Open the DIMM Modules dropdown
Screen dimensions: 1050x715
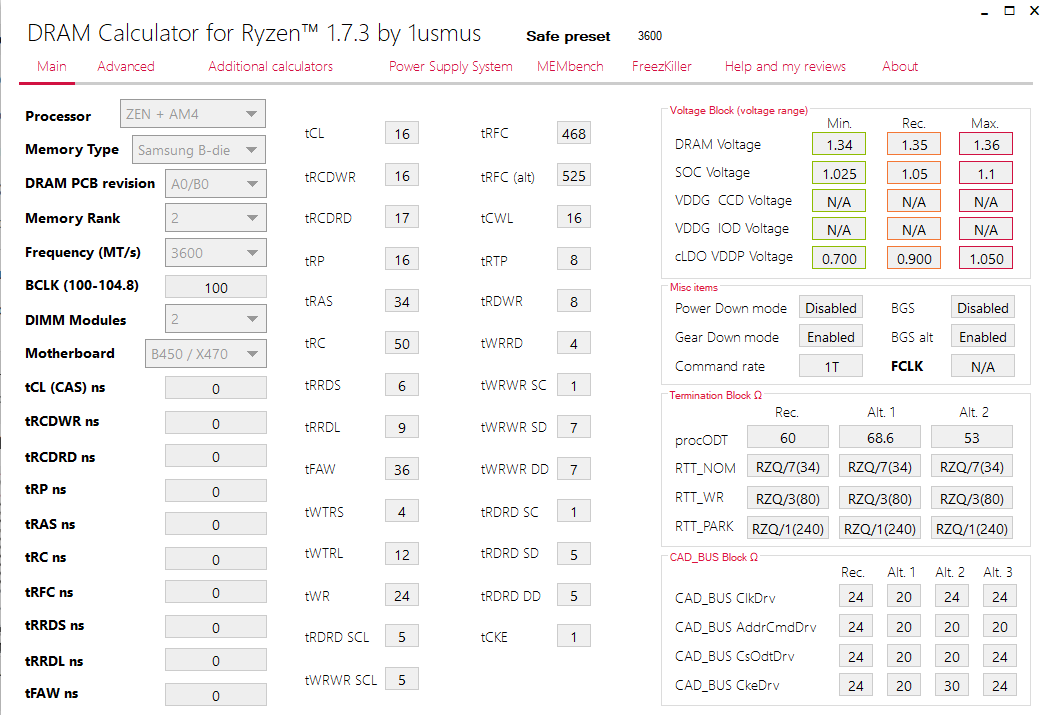point(216,319)
